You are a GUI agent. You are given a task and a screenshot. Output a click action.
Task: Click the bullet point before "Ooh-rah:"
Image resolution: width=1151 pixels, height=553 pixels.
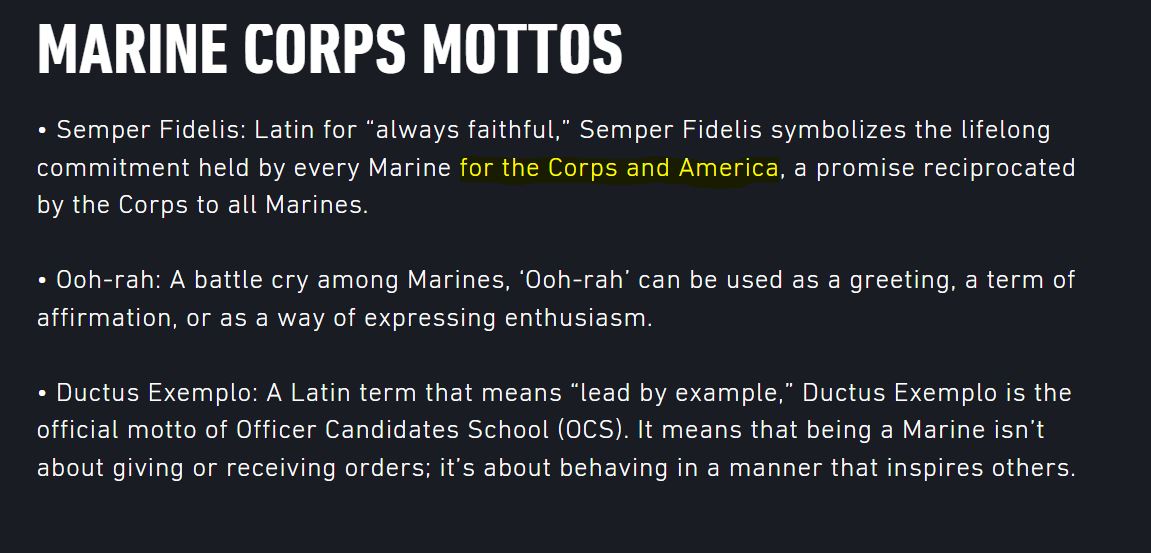coord(42,282)
